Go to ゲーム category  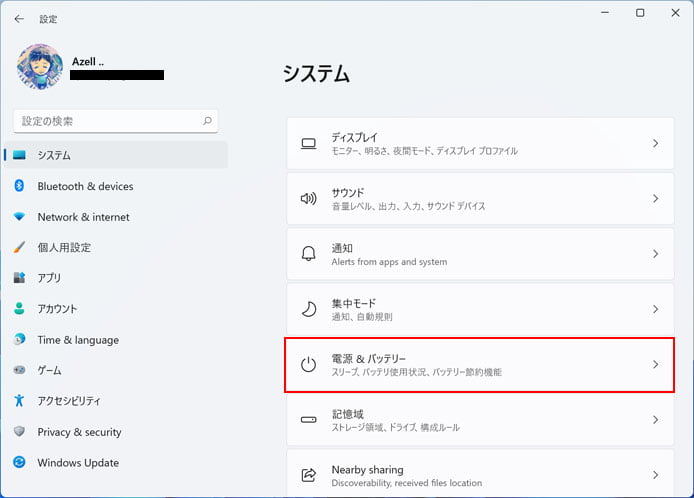tap(116, 370)
